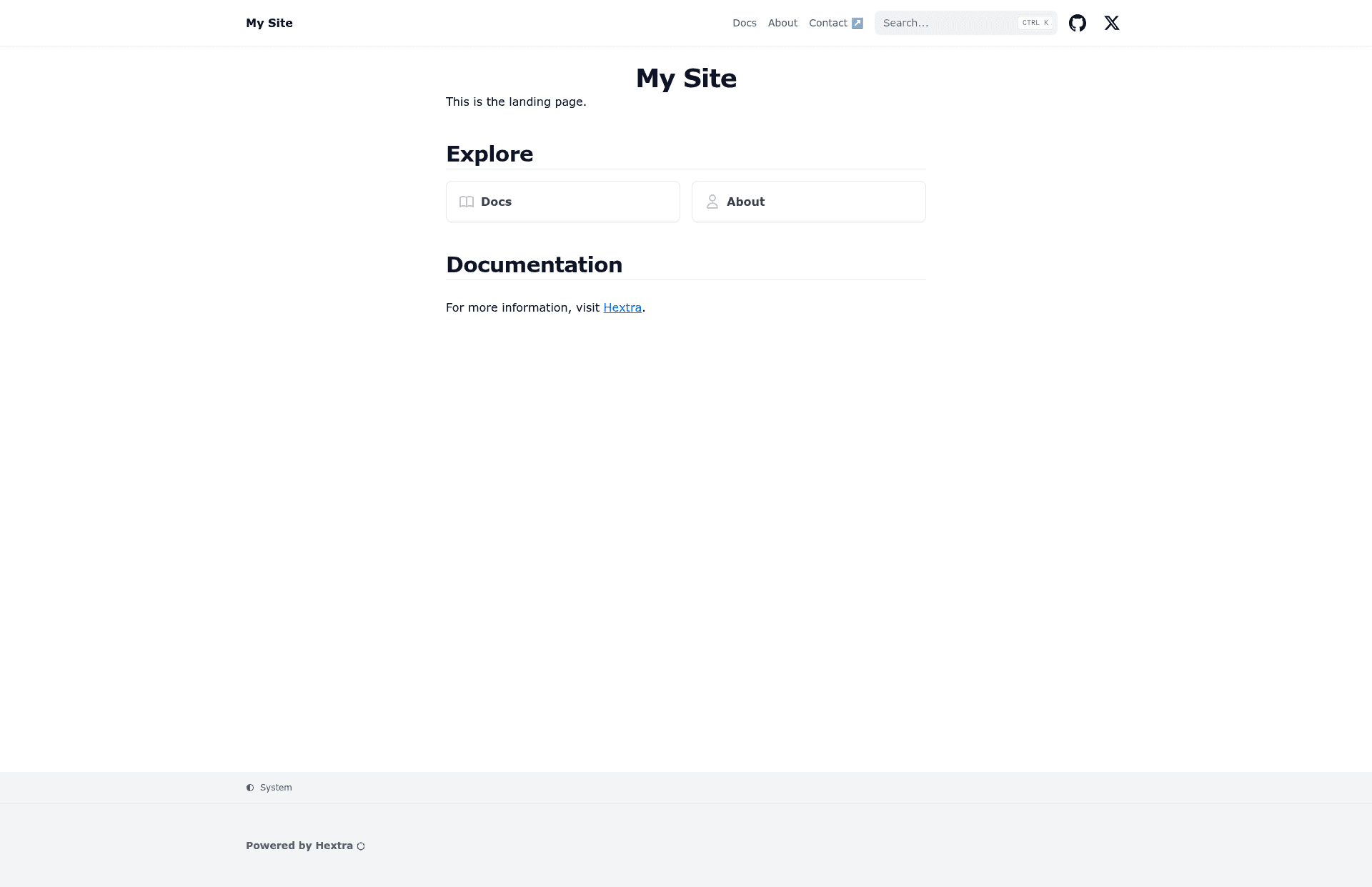Open the GitHub icon link
This screenshot has height=887, width=1372.
pyautogui.click(x=1077, y=23)
